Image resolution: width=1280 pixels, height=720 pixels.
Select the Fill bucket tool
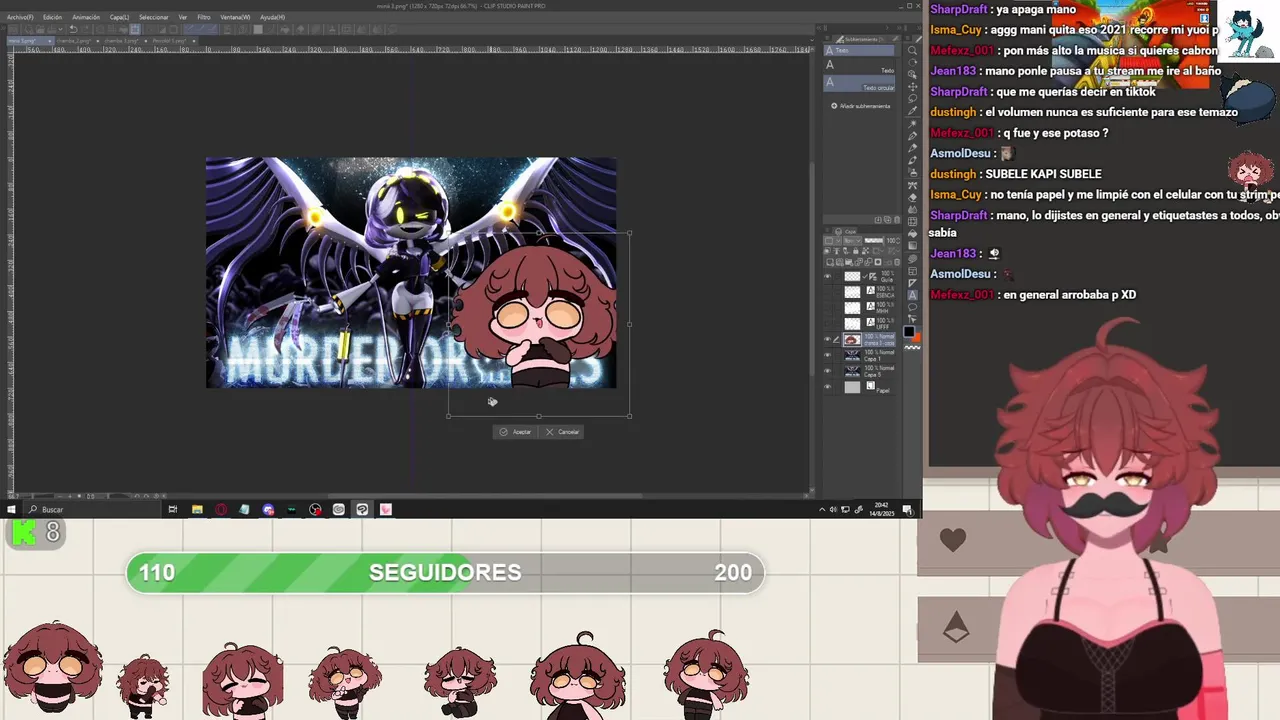pyautogui.click(x=912, y=232)
